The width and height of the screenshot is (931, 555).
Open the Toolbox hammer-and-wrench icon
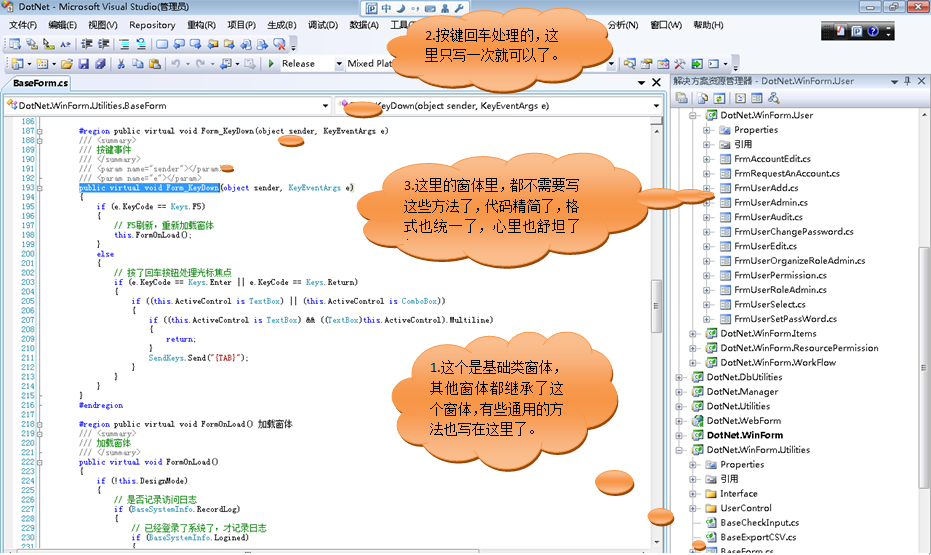679,64
